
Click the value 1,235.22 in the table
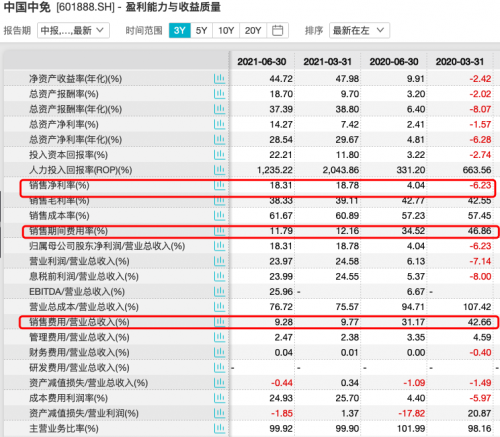coord(275,170)
